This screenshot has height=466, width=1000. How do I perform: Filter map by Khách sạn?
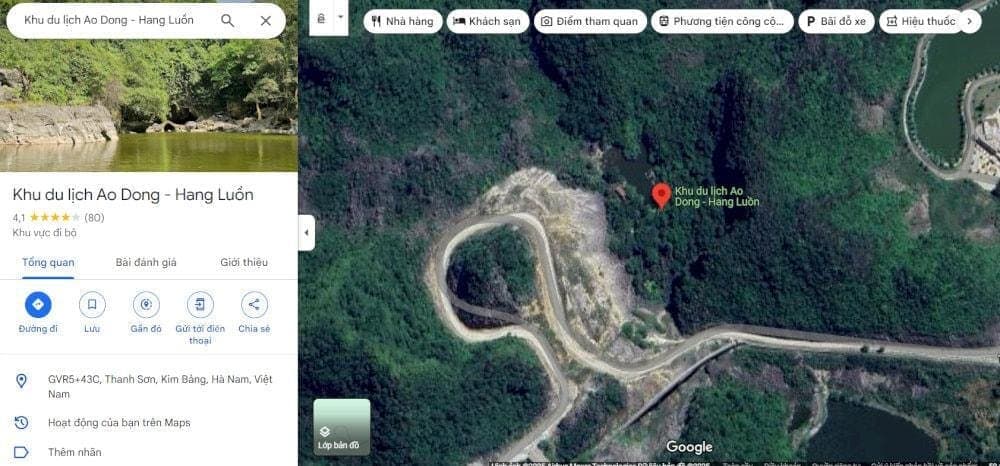coord(488,22)
